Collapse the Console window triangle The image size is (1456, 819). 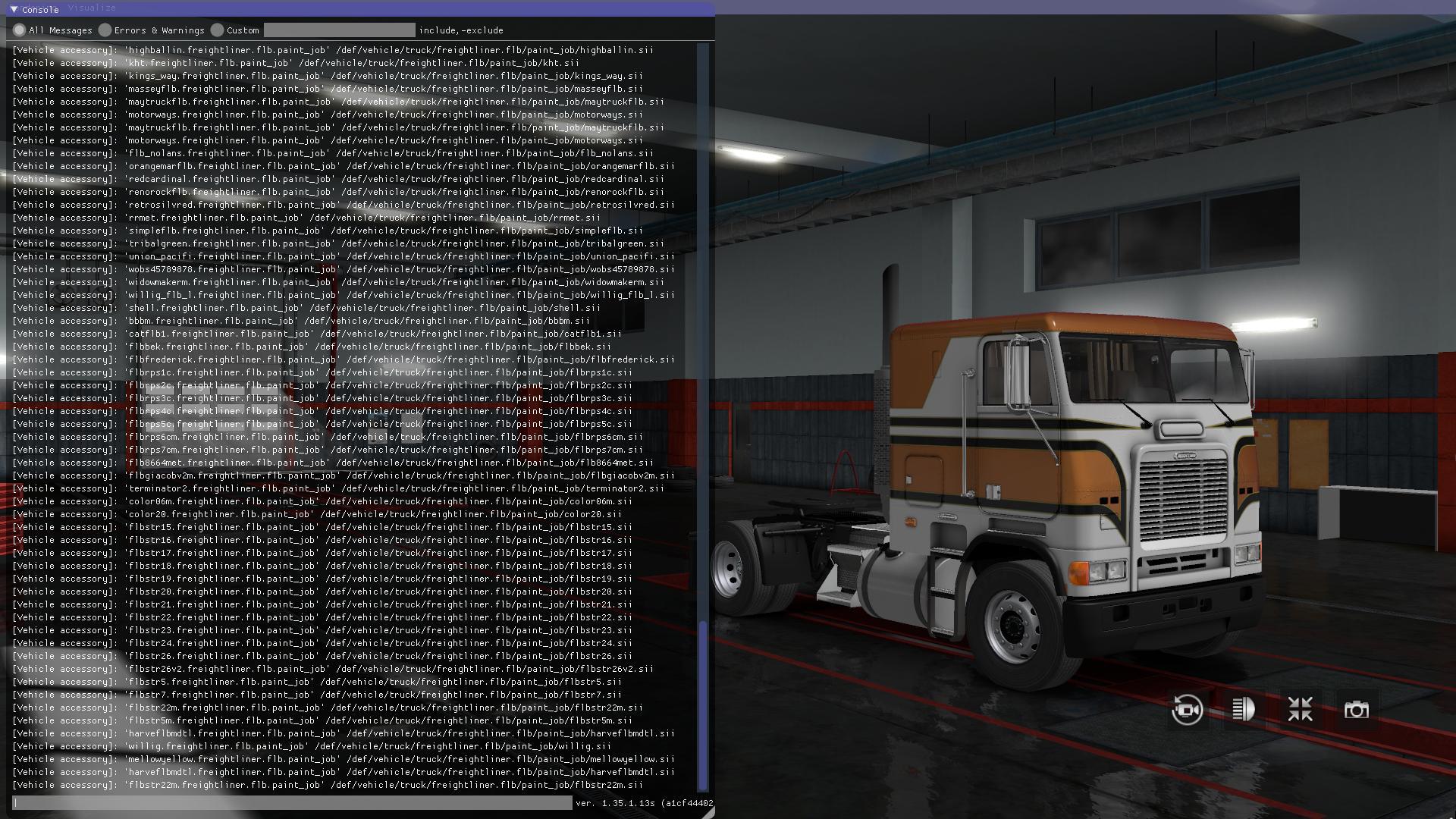pos(14,10)
